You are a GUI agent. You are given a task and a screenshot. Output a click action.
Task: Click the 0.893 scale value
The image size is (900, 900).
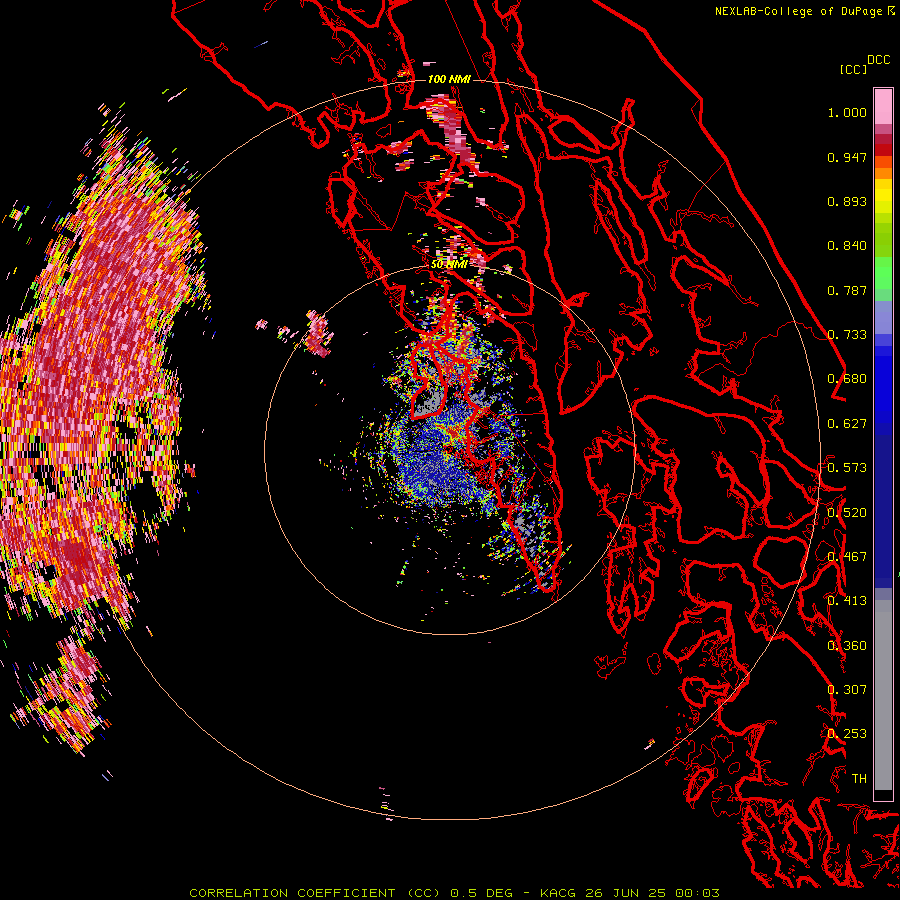point(847,201)
